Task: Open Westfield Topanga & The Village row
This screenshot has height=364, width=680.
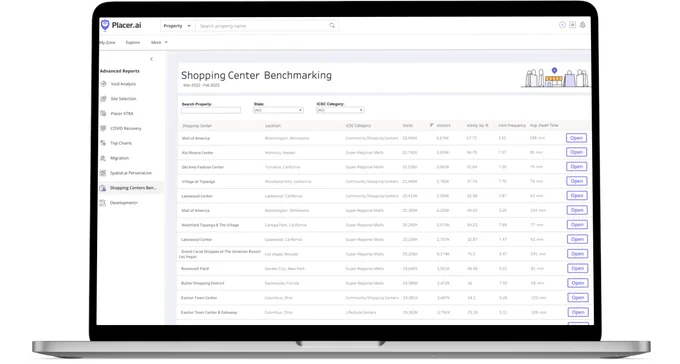Action: coord(577,225)
